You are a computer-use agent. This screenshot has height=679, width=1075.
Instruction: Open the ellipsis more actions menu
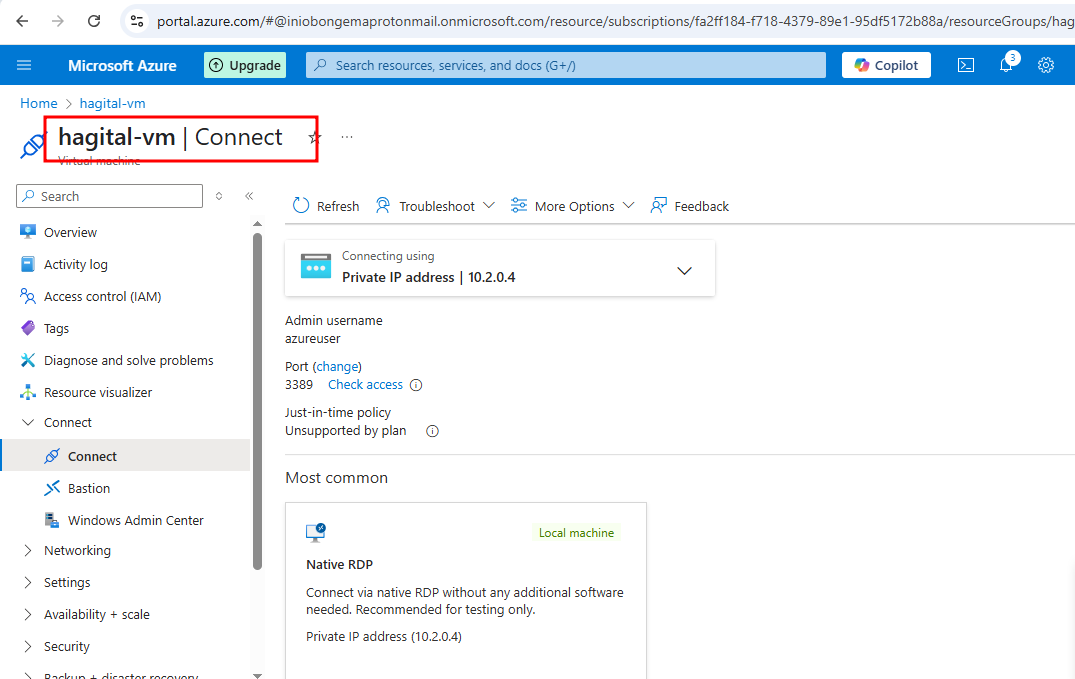347,137
